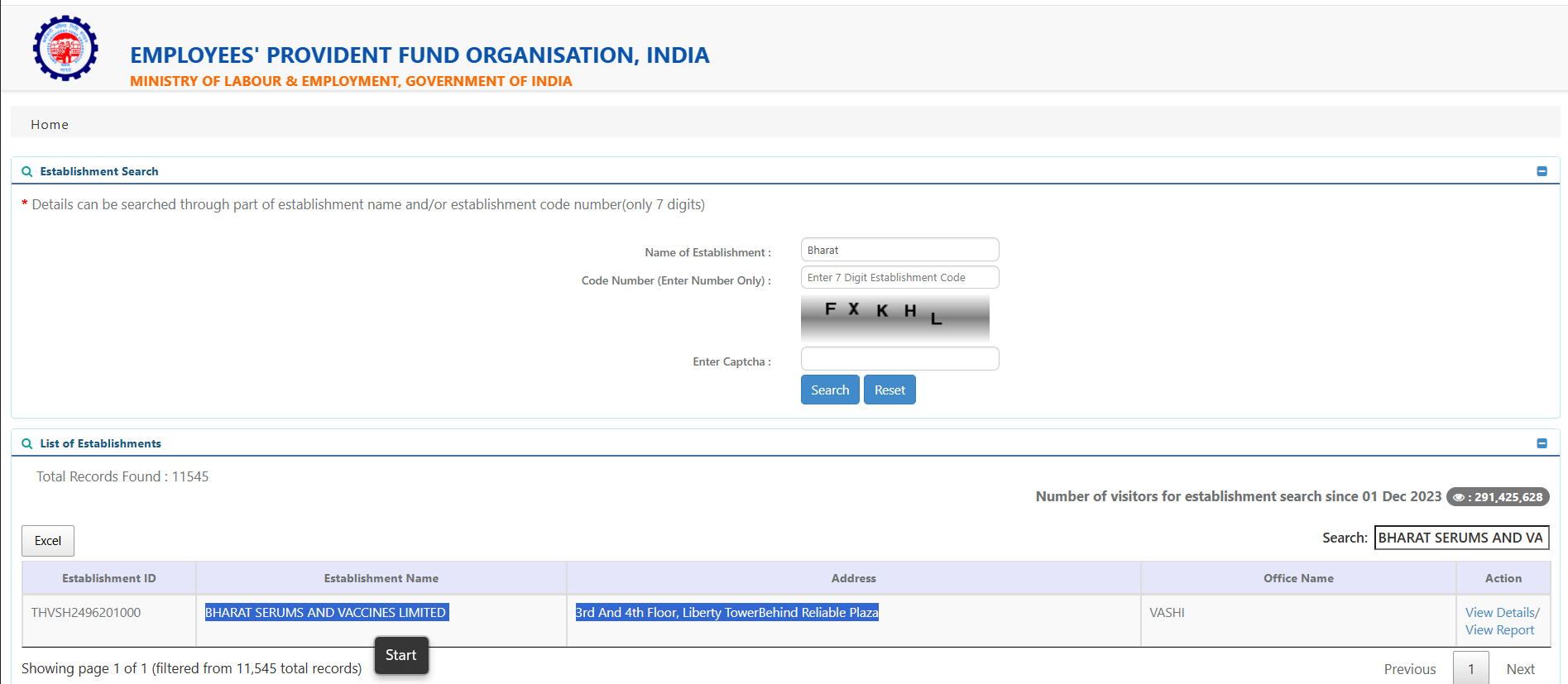Click the Reset button
Screen dimensions: 1568x684
click(889, 390)
